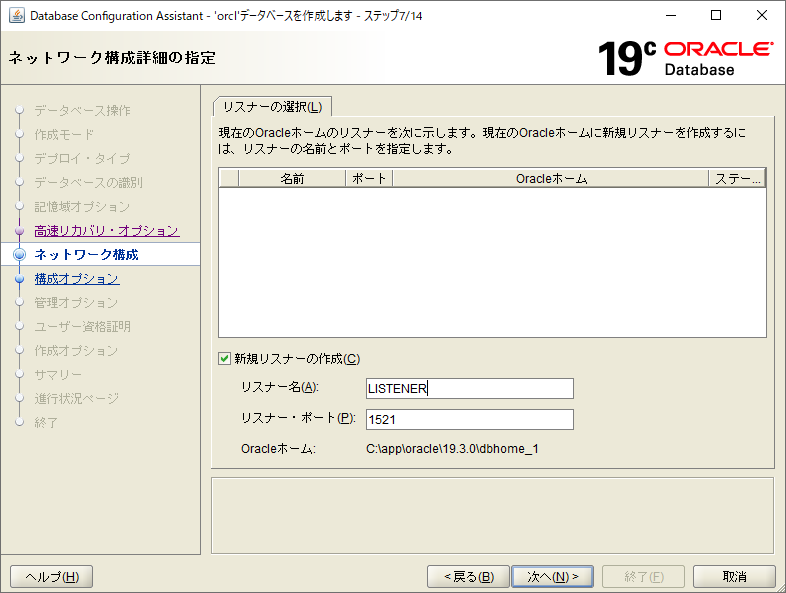
Task: Close the Database Configuration Assistant window
Action: (x=761, y=16)
